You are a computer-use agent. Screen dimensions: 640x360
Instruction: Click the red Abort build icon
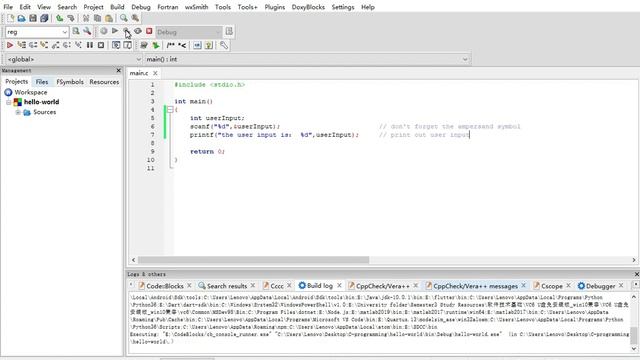point(149,31)
